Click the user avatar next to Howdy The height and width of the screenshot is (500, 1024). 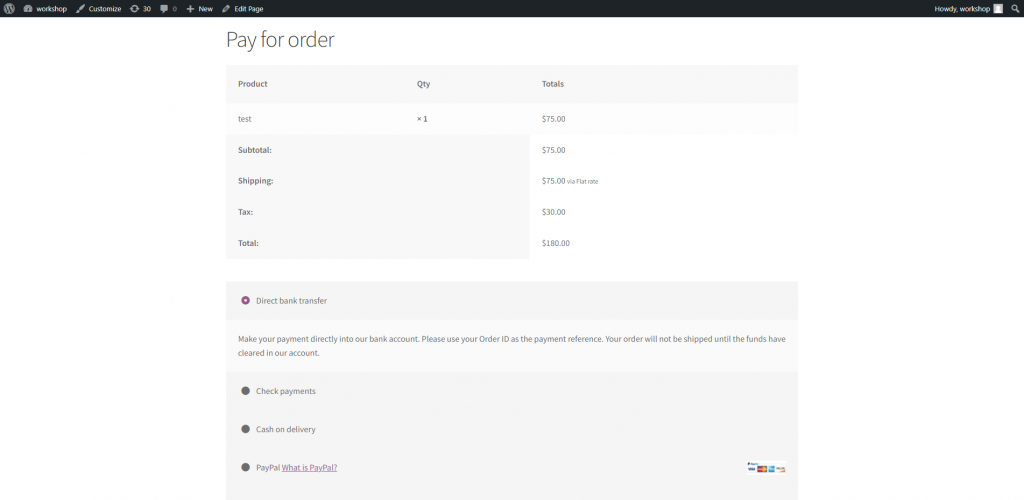tap(998, 8)
